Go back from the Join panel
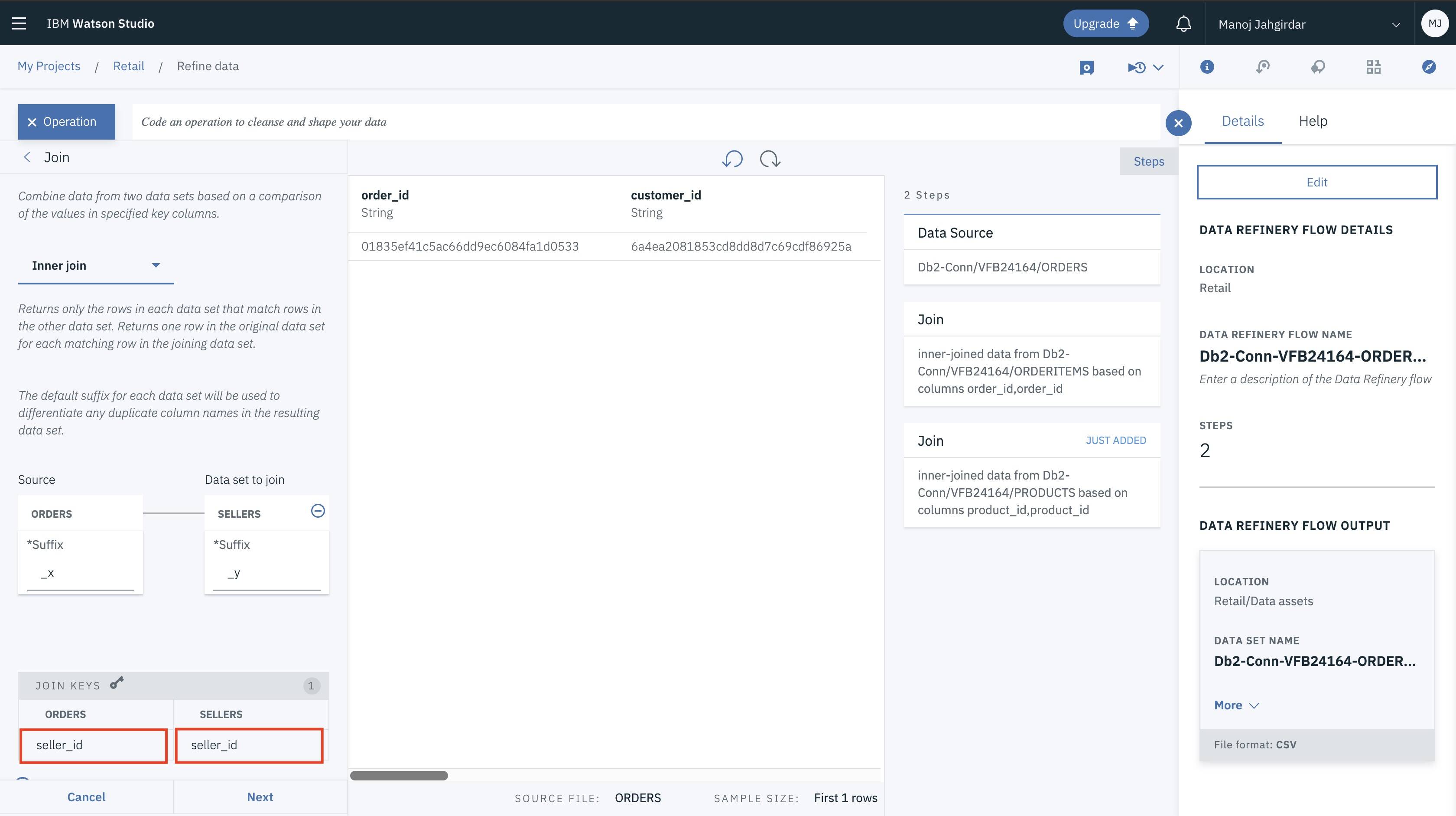This screenshot has height=816, width=1456. (26, 157)
